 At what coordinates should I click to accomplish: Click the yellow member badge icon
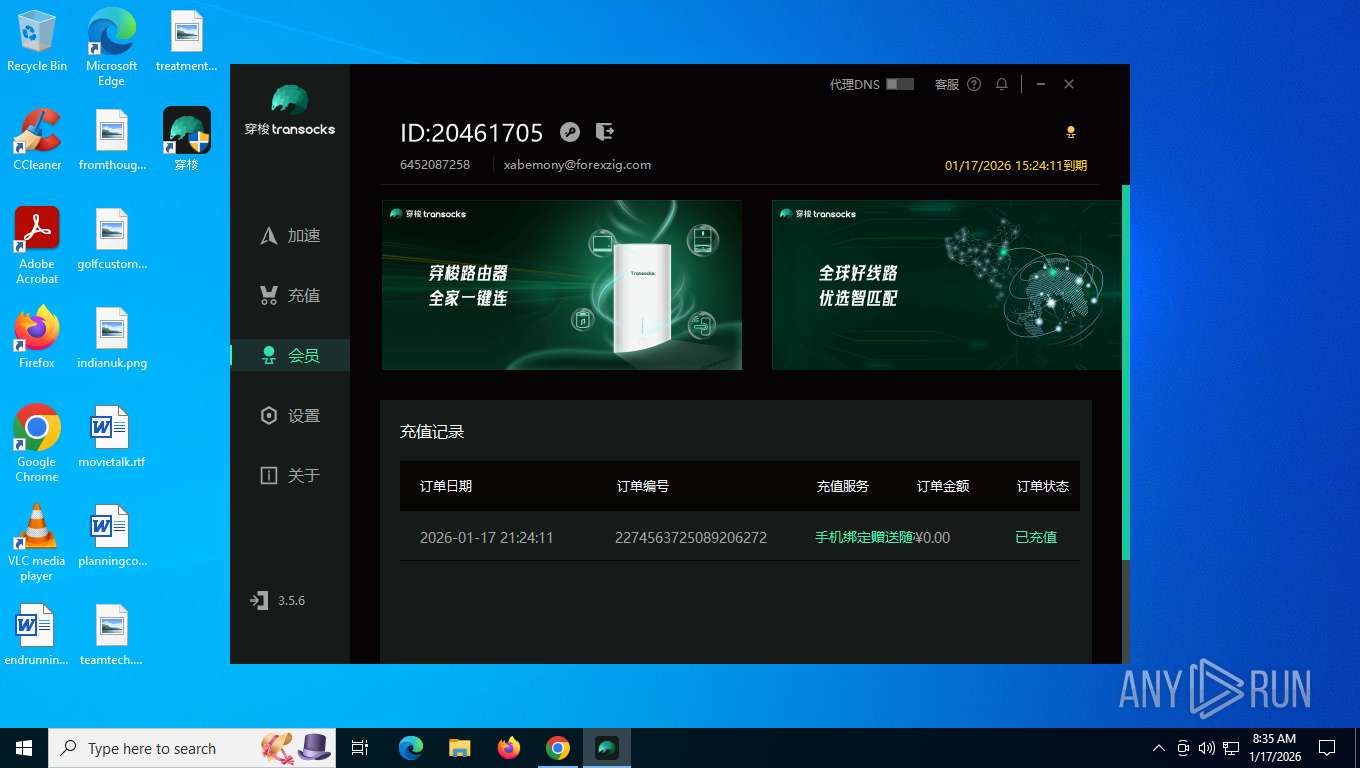[1071, 132]
